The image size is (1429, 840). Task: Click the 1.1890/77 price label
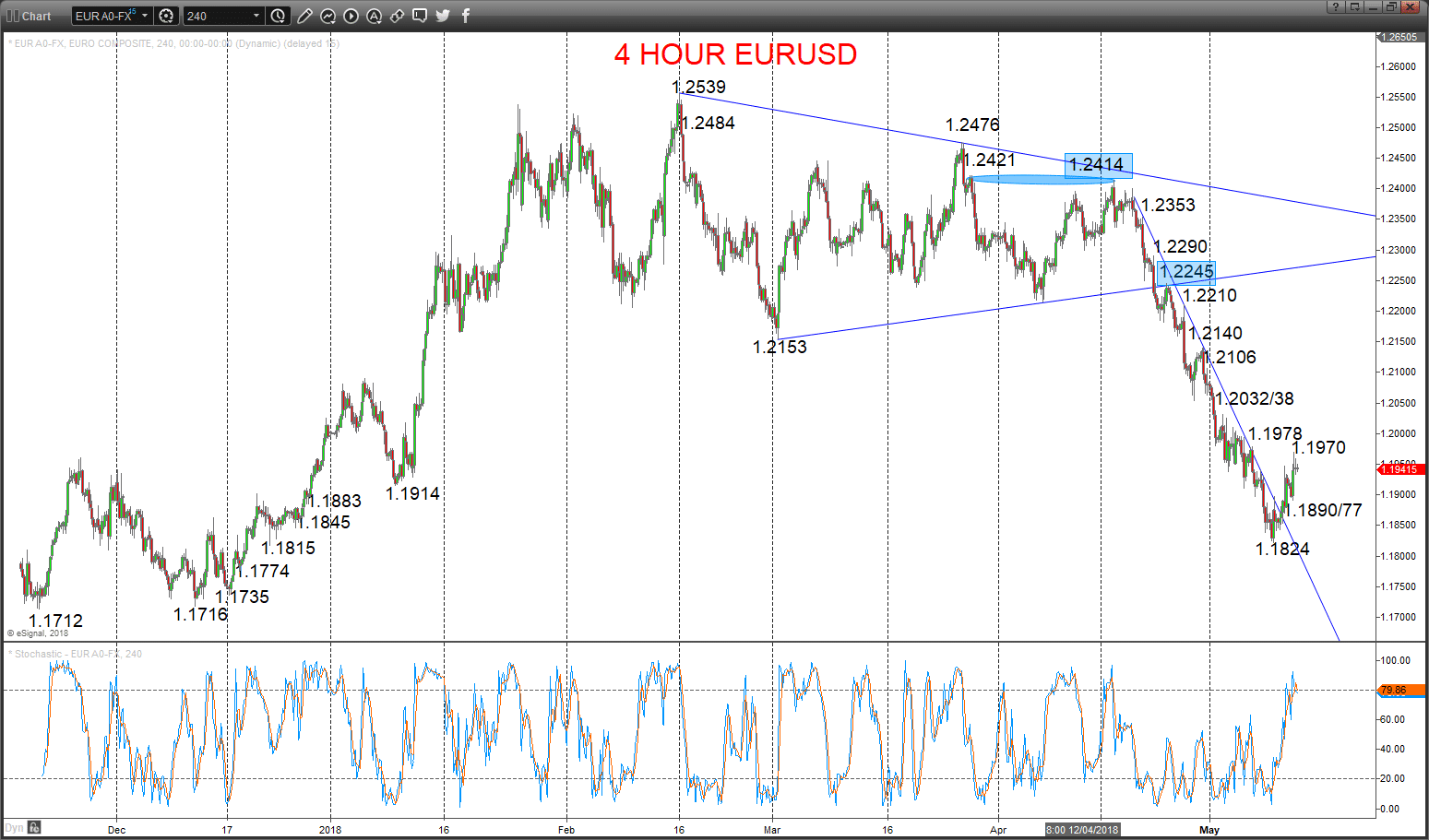(1324, 510)
